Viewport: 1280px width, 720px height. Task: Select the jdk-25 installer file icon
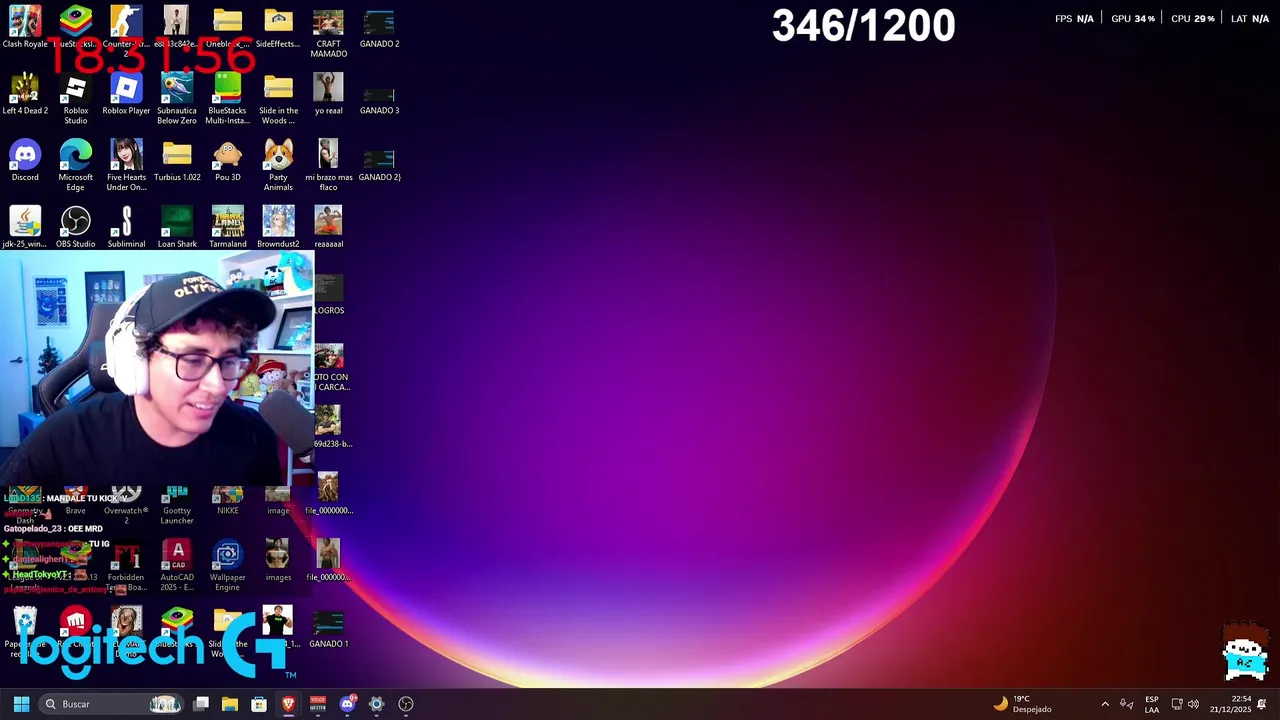pyautogui.click(x=25, y=227)
